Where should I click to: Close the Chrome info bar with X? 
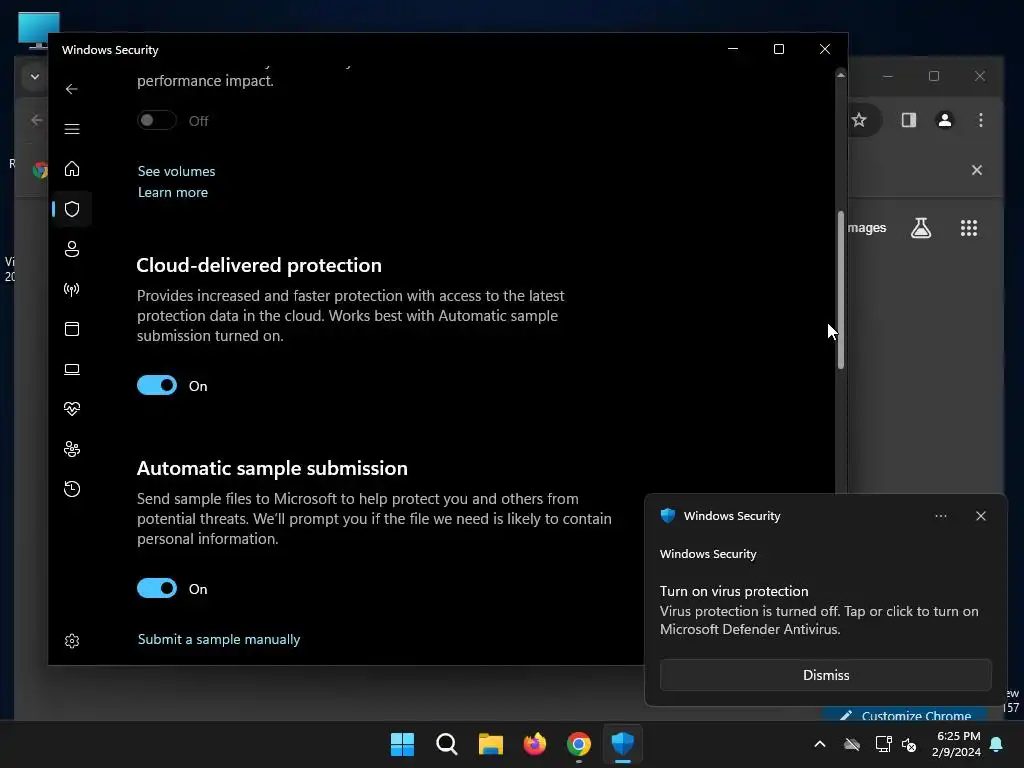pyautogui.click(x=976, y=170)
